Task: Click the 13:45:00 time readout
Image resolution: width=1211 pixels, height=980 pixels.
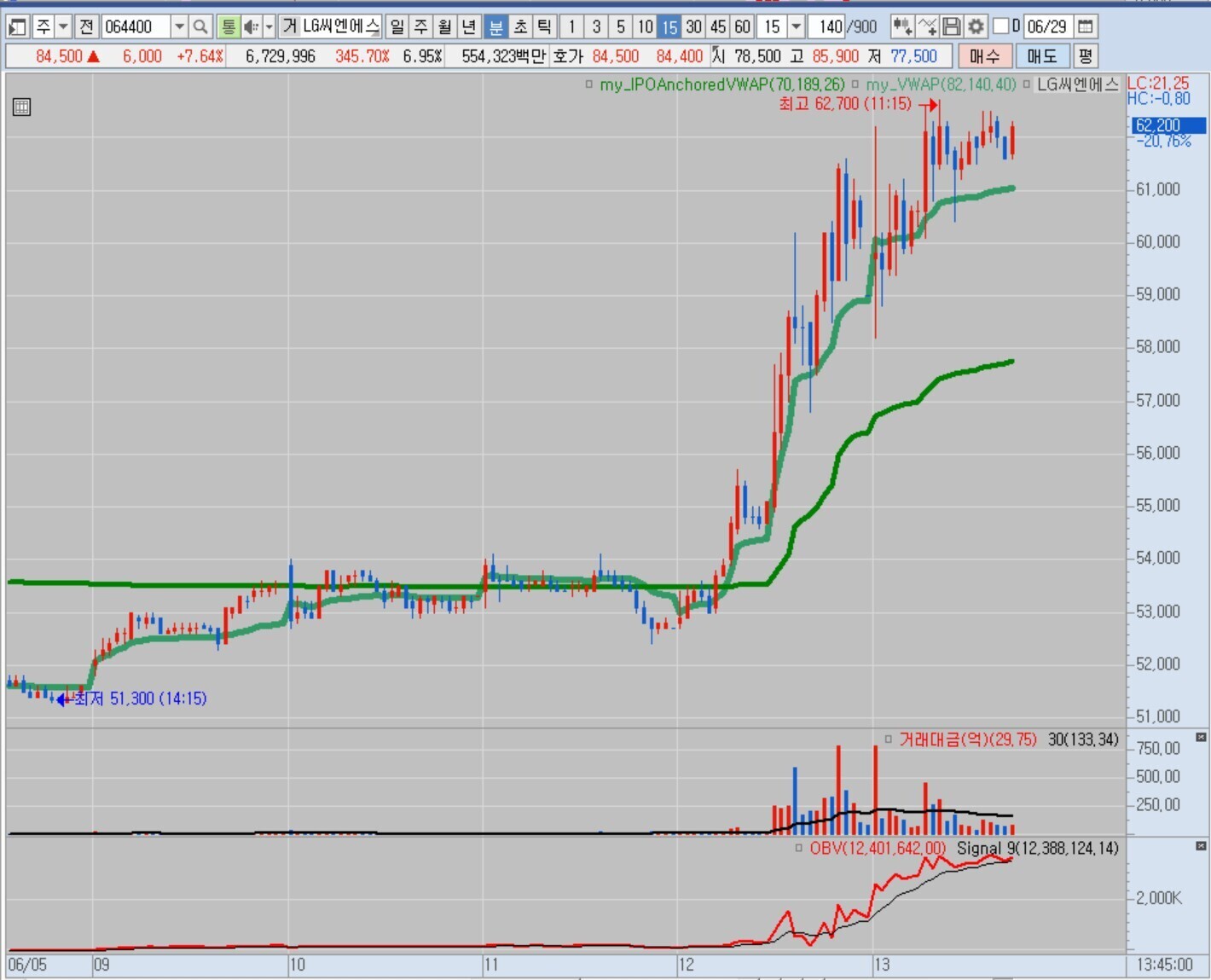Action: (x=1165, y=965)
